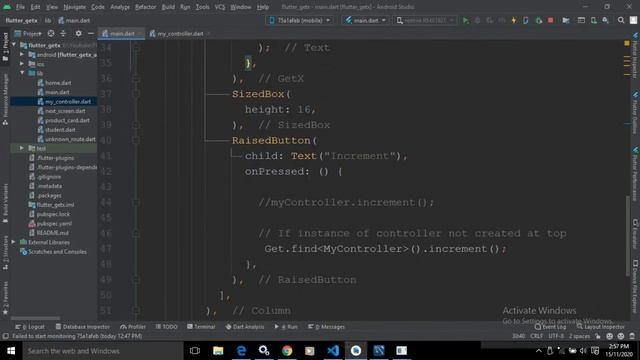Open File Explorer in Windows taskbar
Viewport: 640px width, 360px height.
(x=218, y=351)
